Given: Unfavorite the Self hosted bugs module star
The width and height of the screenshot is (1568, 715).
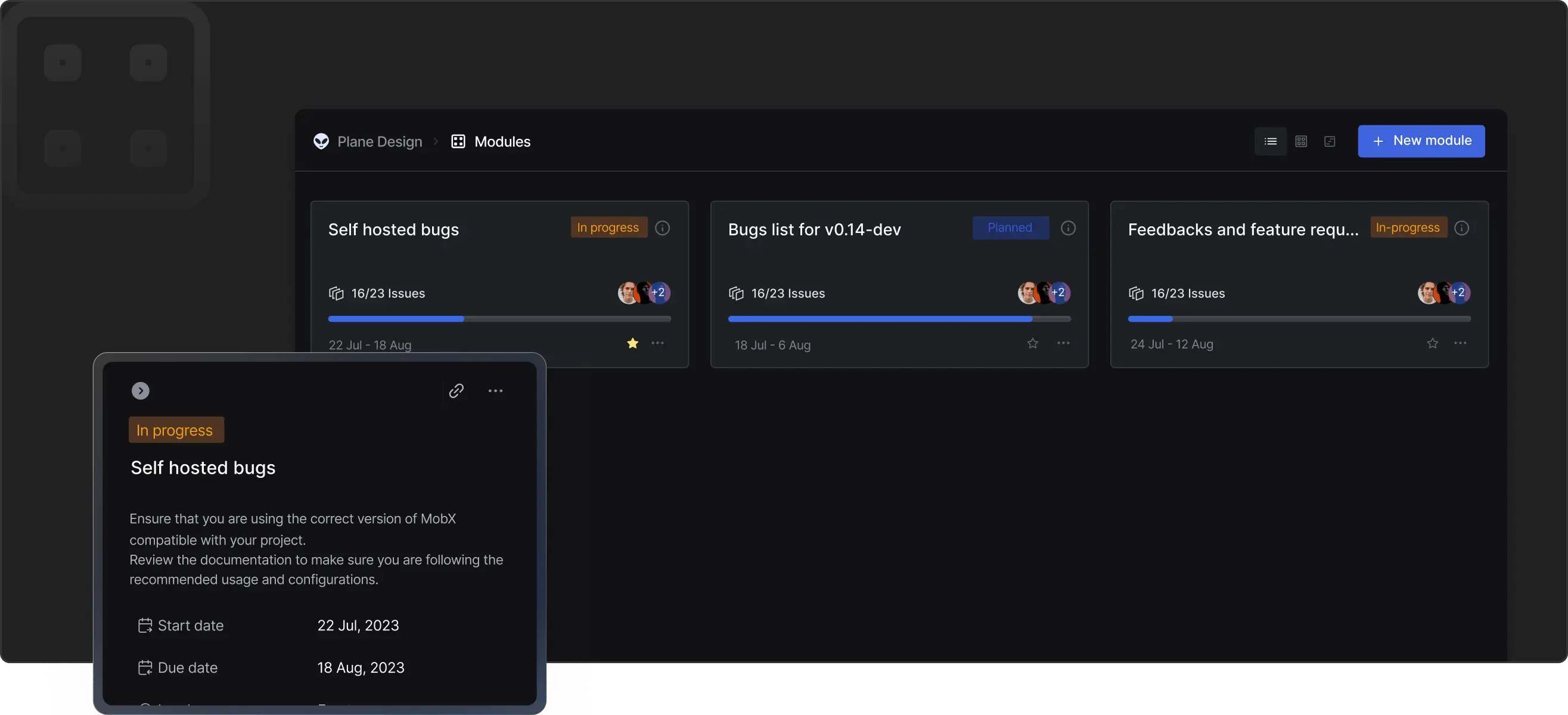Looking at the screenshot, I should point(632,343).
